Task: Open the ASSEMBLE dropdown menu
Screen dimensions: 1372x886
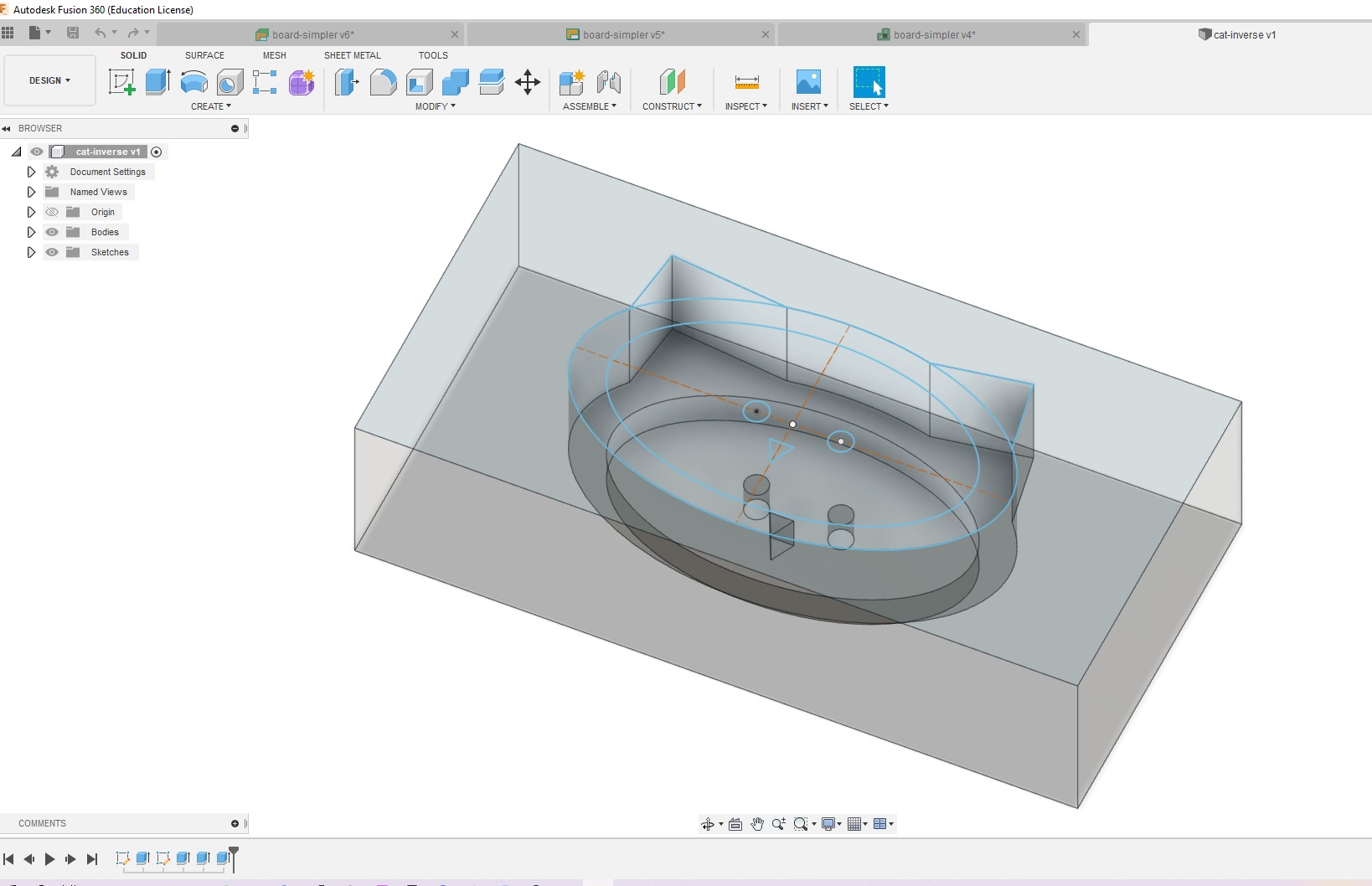Action: pos(590,106)
